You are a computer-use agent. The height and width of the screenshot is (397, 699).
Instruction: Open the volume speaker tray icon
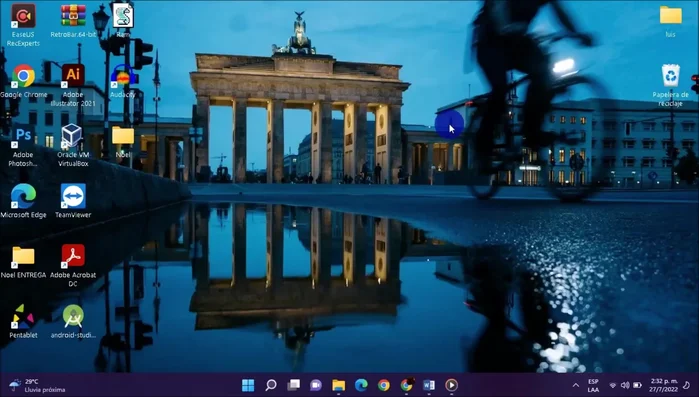point(625,385)
